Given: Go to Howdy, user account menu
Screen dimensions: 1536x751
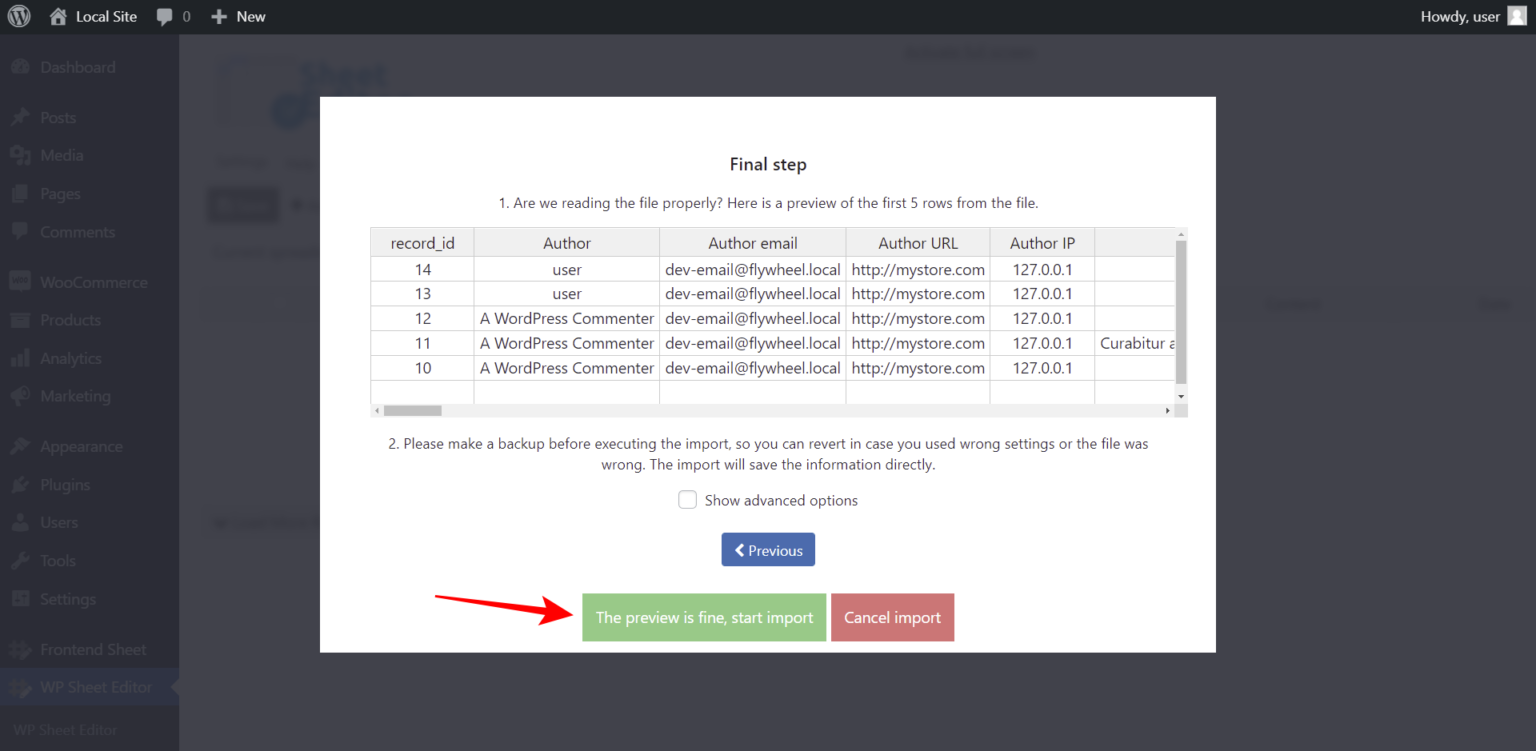Looking at the screenshot, I should 1474,17.
